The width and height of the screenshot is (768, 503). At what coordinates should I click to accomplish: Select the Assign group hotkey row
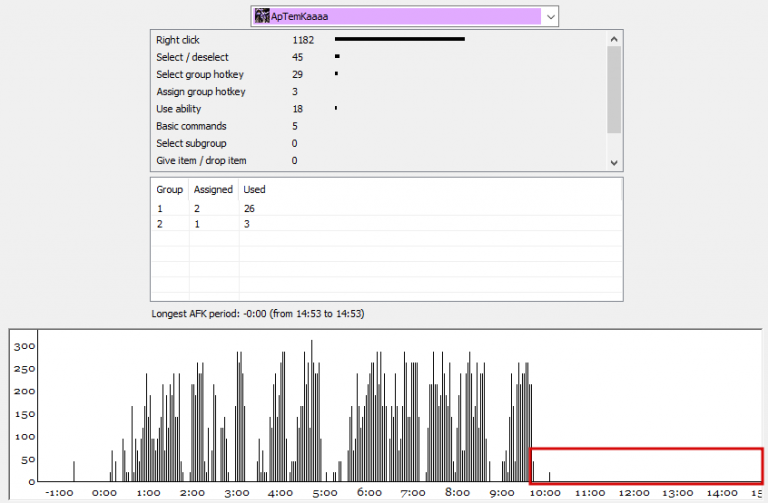coord(379,92)
